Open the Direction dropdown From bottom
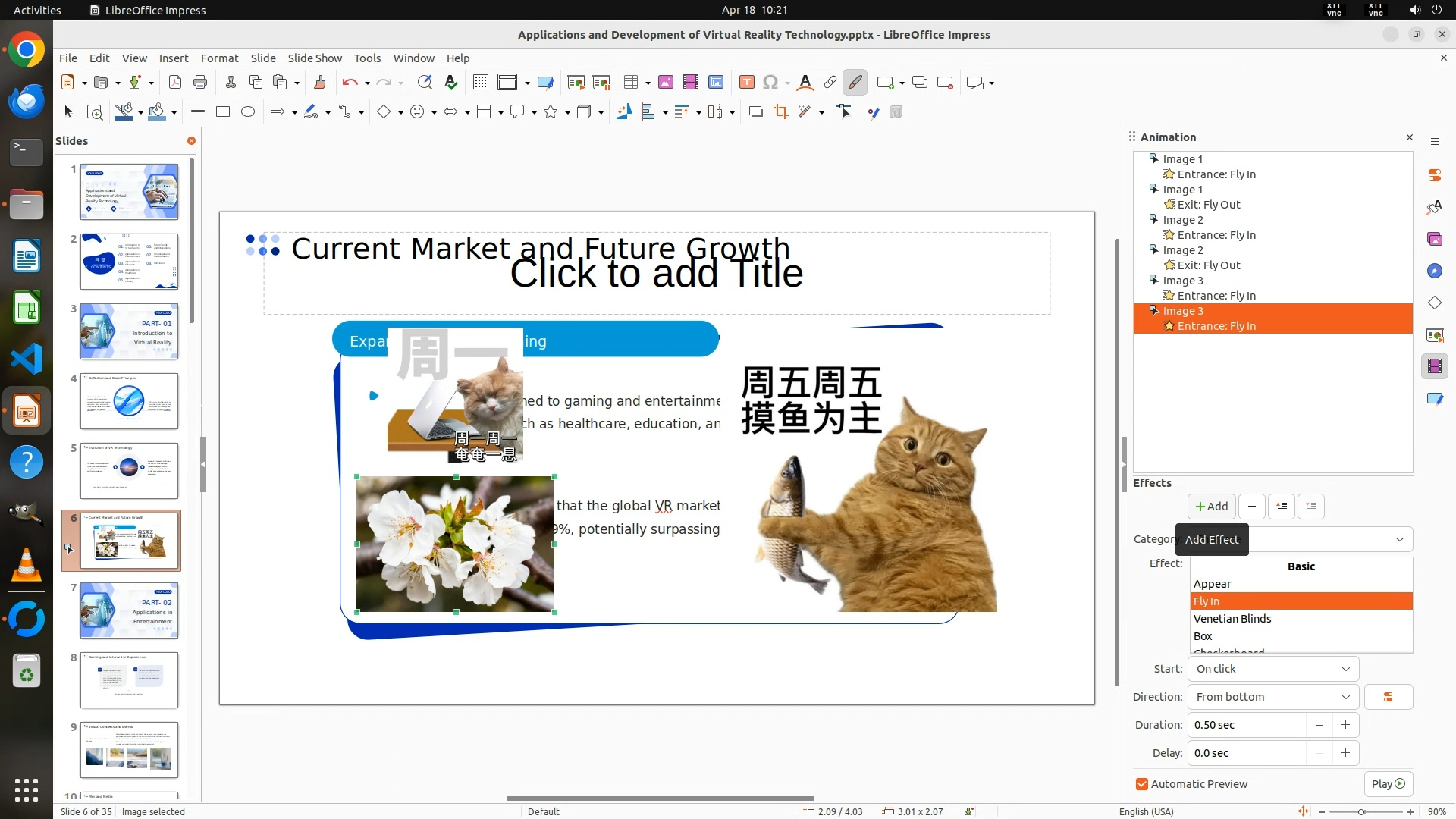 coord(1272,697)
